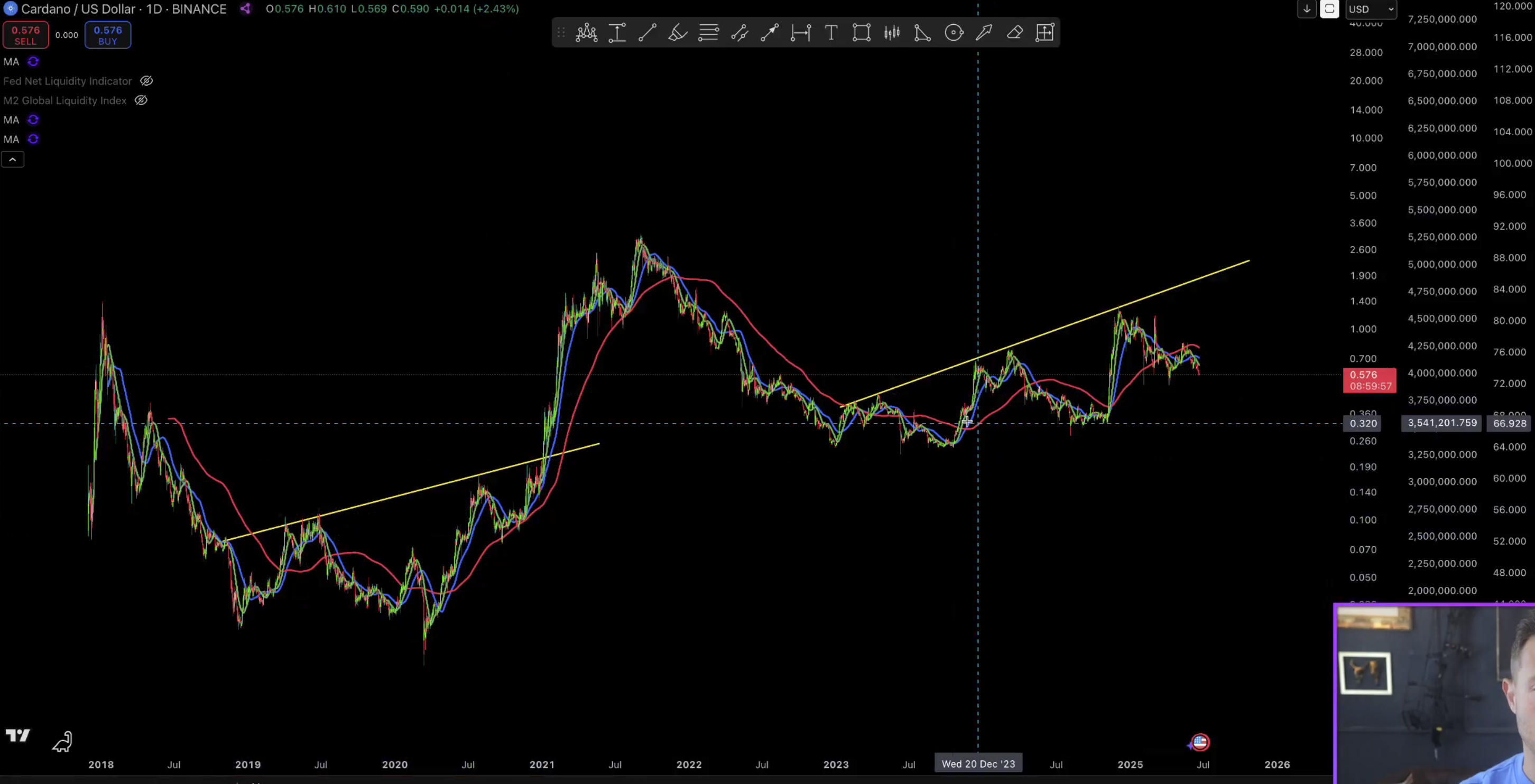
Task: Open the US economic event flag marker
Action: (x=1199, y=742)
